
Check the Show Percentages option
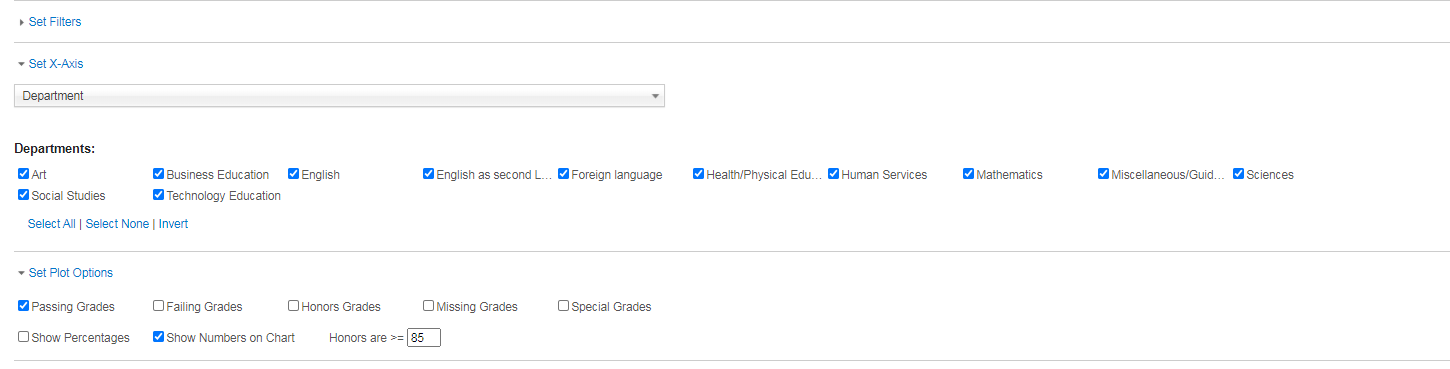(24, 337)
